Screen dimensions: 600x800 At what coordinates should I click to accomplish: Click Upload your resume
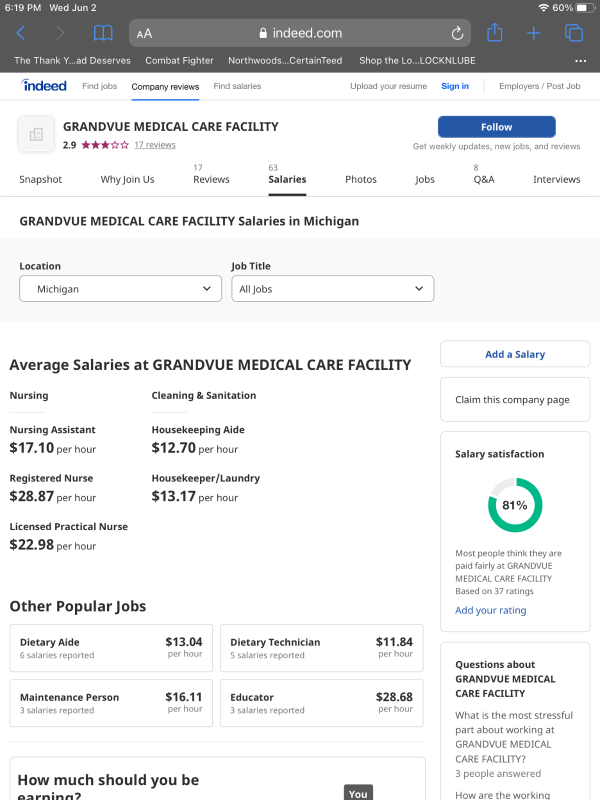(388, 86)
